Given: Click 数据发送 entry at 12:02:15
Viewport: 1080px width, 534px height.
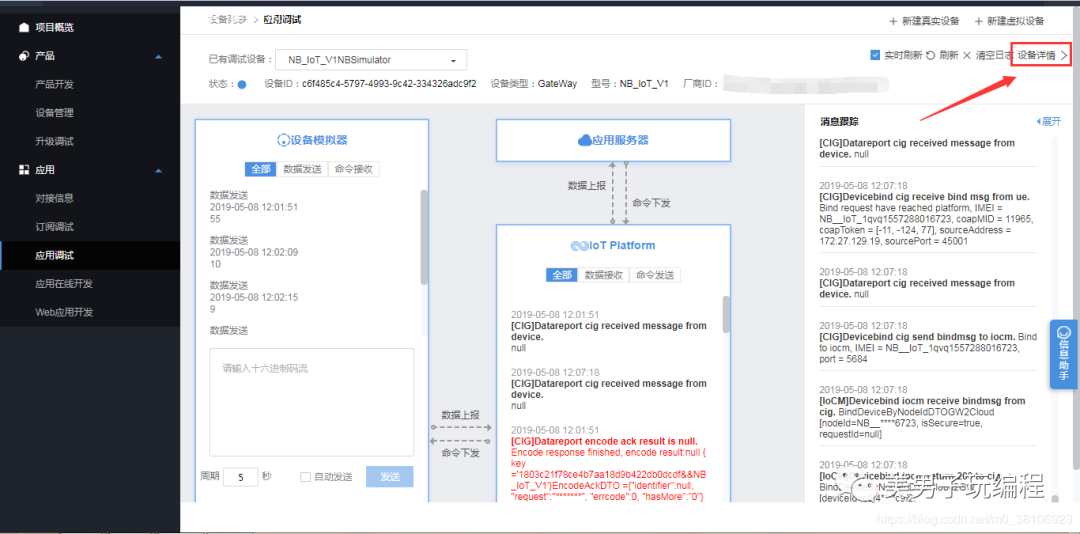Looking at the screenshot, I should pos(253,297).
